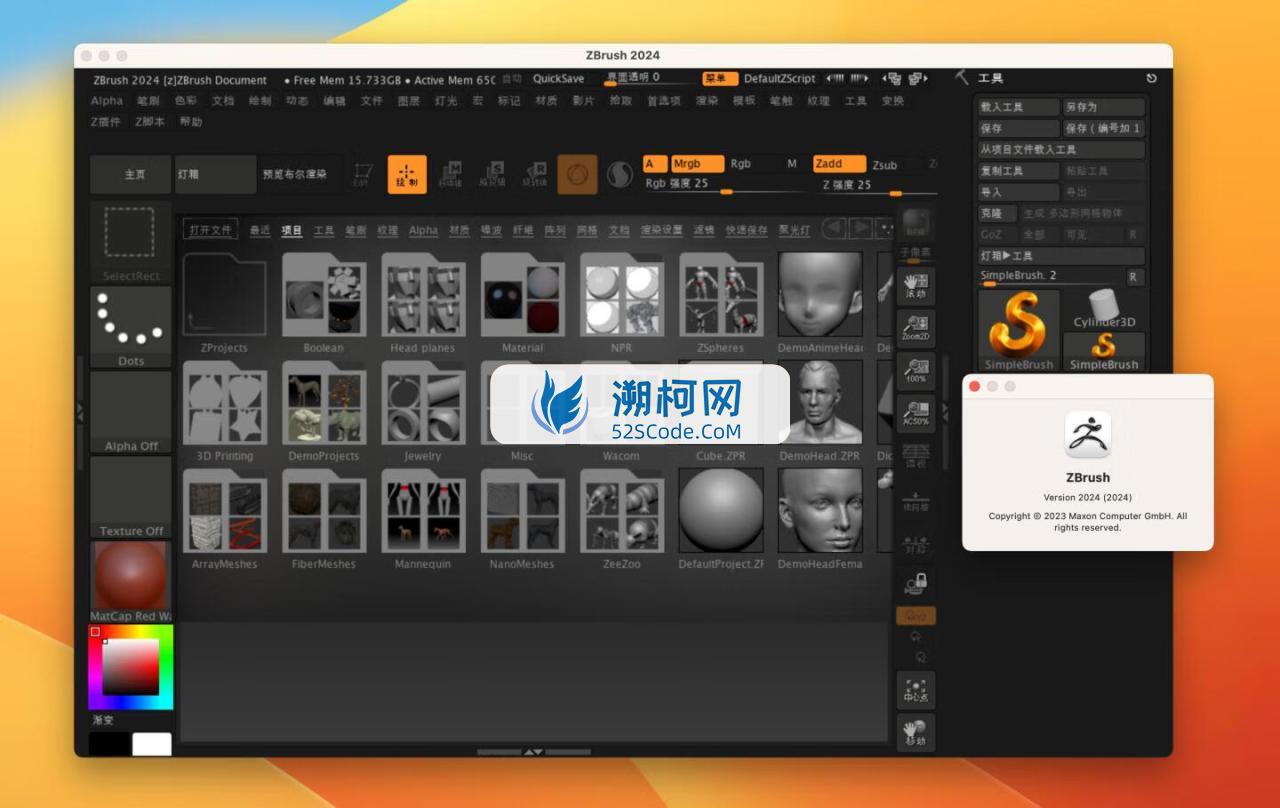This screenshot has height=808, width=1280.
Task: Click the BPR render sphere icon
Action: pos(916,224)
